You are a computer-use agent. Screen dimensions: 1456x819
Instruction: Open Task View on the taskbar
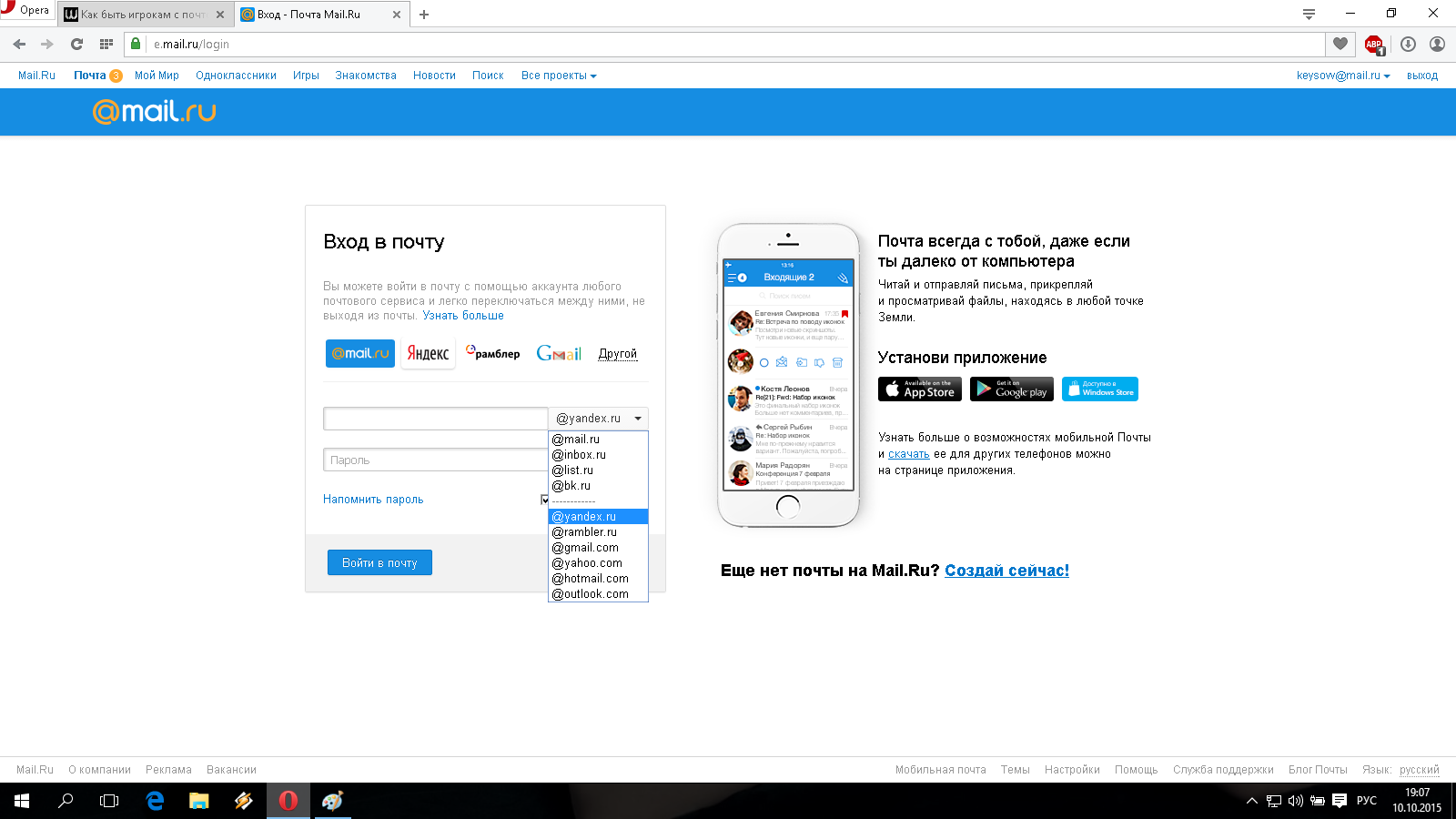click(x=109, y=801)
